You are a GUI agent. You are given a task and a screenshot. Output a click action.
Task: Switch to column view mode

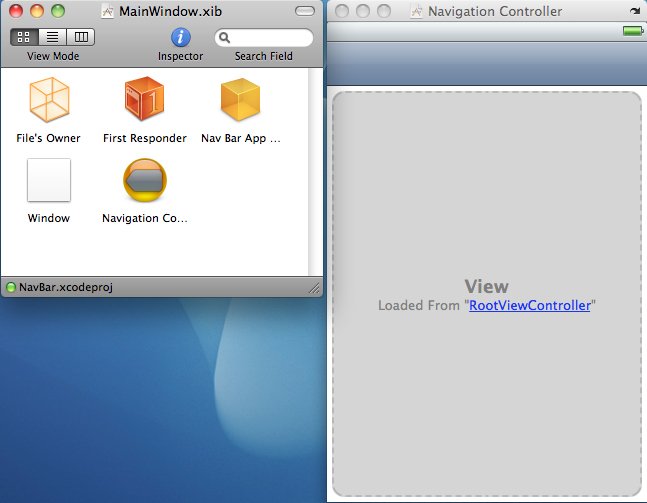(80, 37)
